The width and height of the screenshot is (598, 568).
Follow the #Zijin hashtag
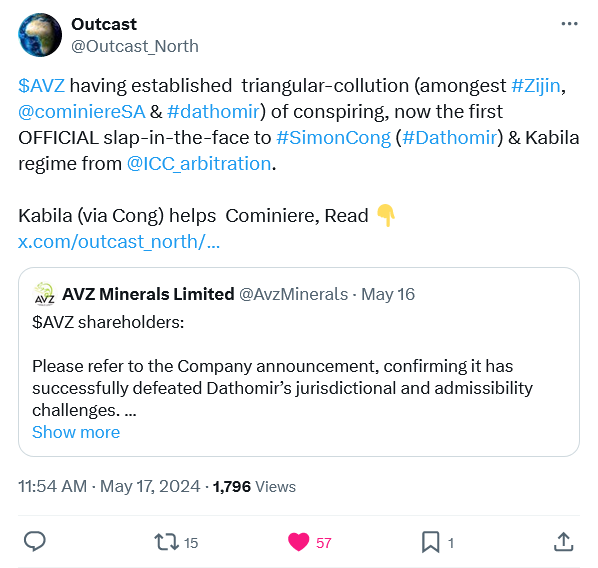[535, 85]
